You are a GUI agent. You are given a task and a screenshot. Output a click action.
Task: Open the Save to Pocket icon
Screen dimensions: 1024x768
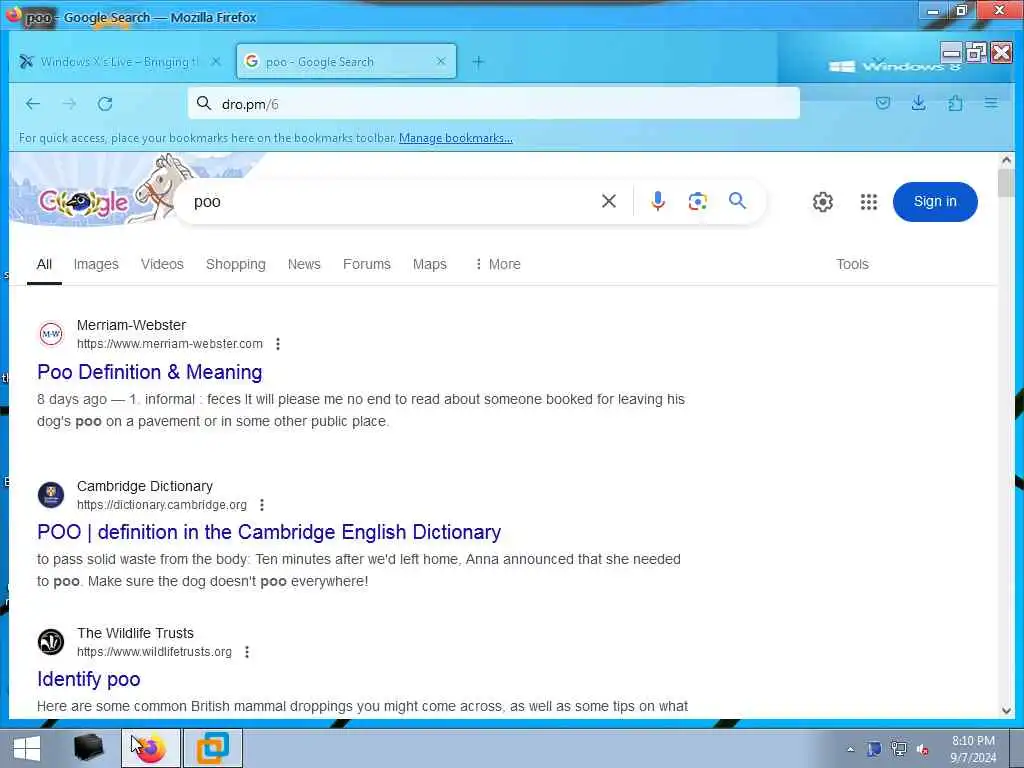coord(882,103)
